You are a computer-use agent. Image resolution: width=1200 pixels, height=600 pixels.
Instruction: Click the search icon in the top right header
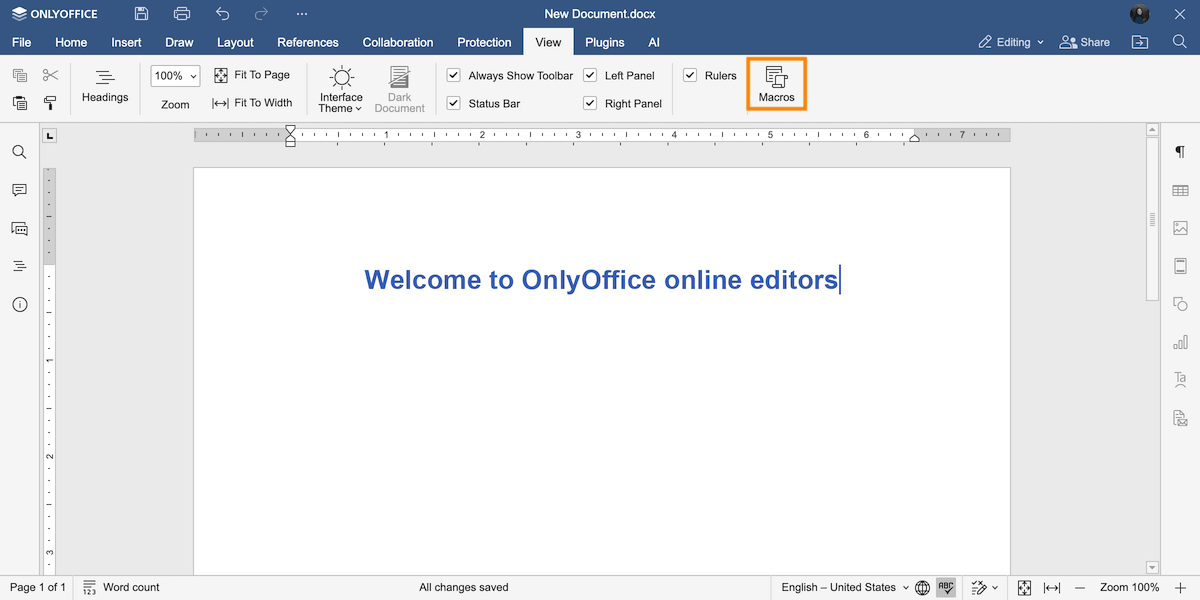1179,42
